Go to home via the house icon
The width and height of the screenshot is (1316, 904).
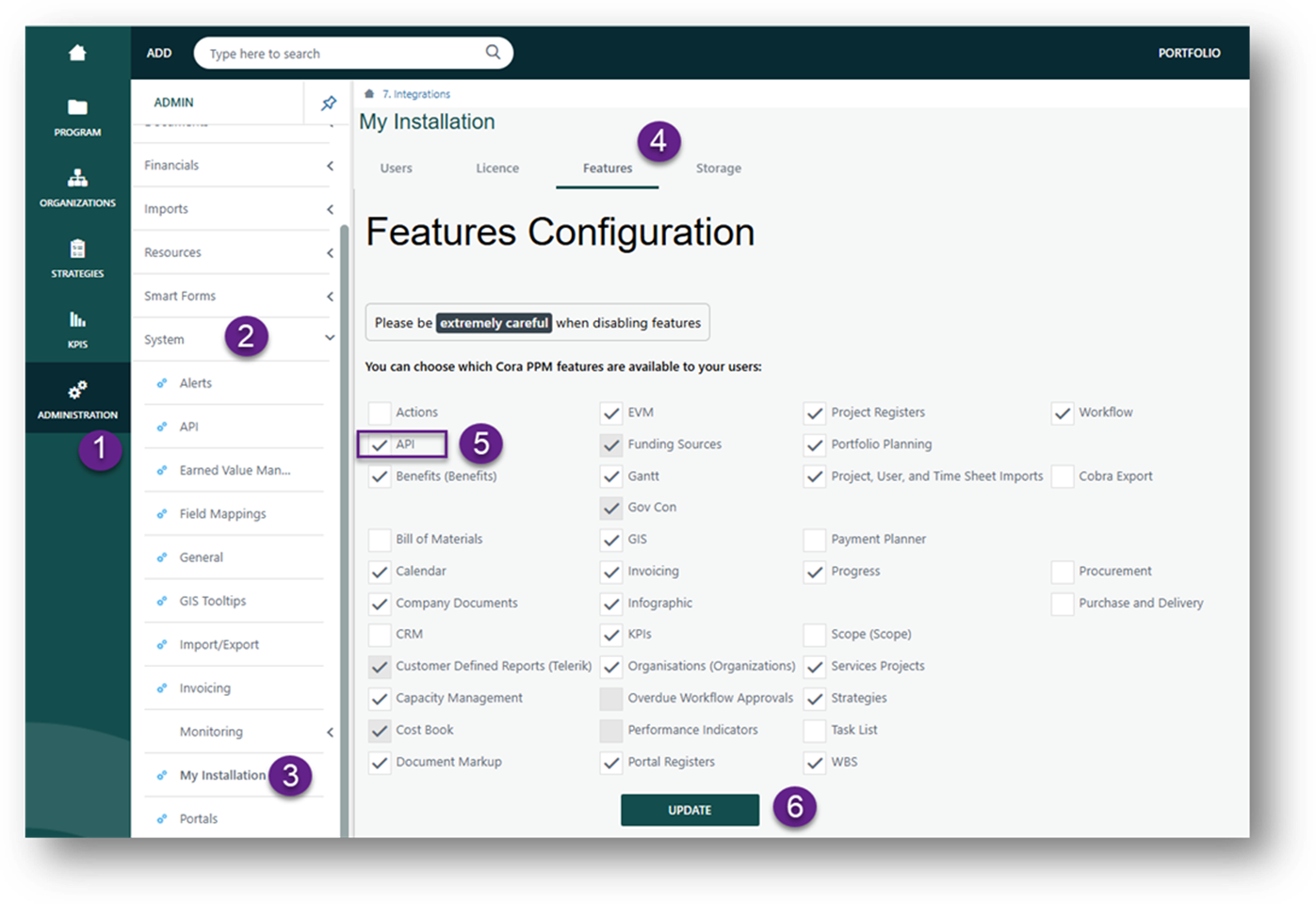77,53
